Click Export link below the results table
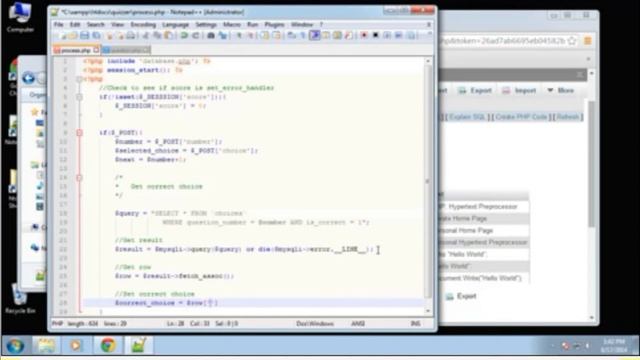The image size is (640, 360). [x=461, y=296]
